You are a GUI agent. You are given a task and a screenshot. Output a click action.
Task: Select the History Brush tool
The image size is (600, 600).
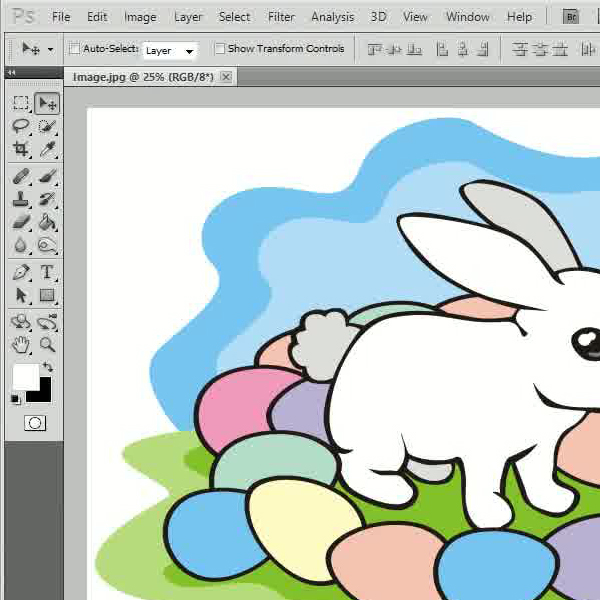[47, 199]
